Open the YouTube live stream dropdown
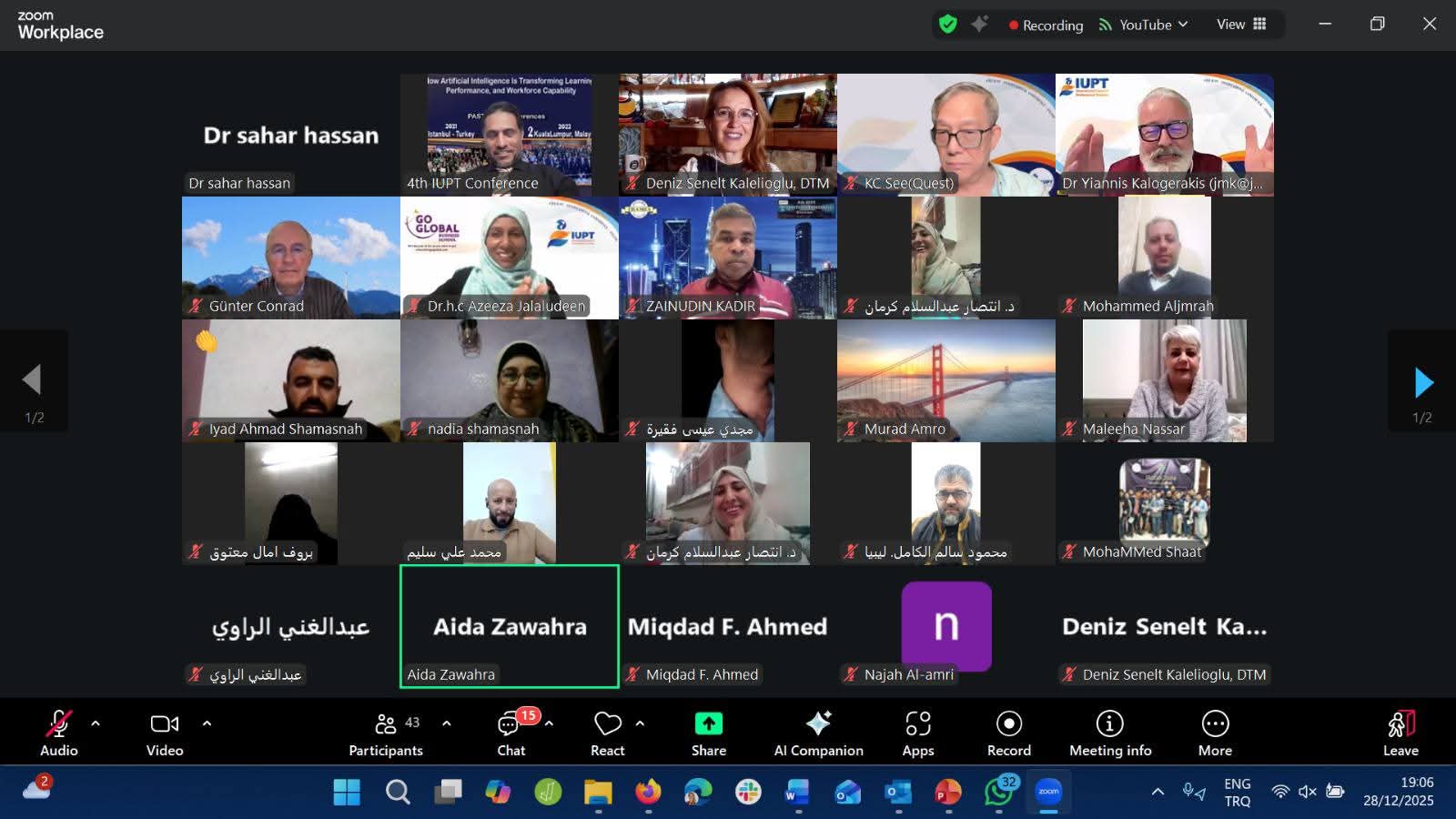 coord(1144,25)
